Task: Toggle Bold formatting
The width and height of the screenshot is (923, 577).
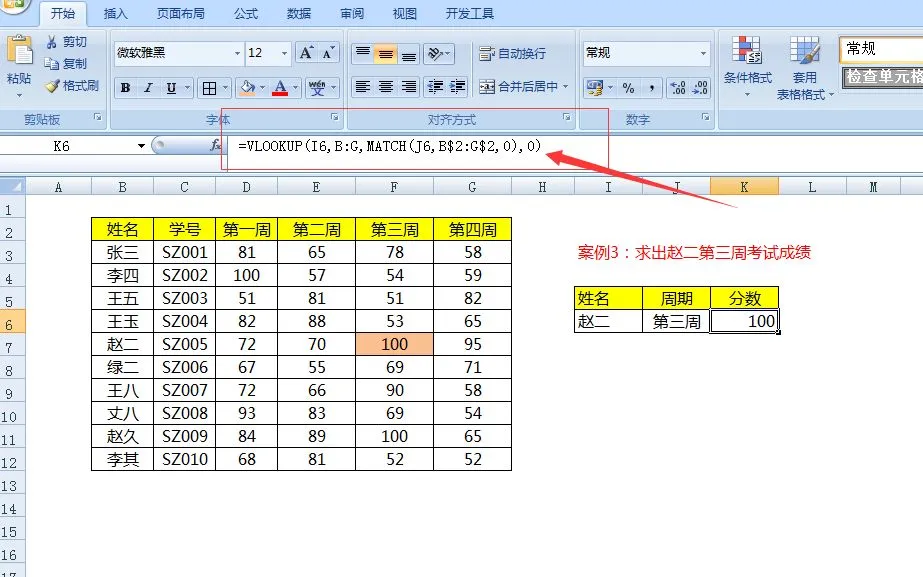Action: [125, 88]
